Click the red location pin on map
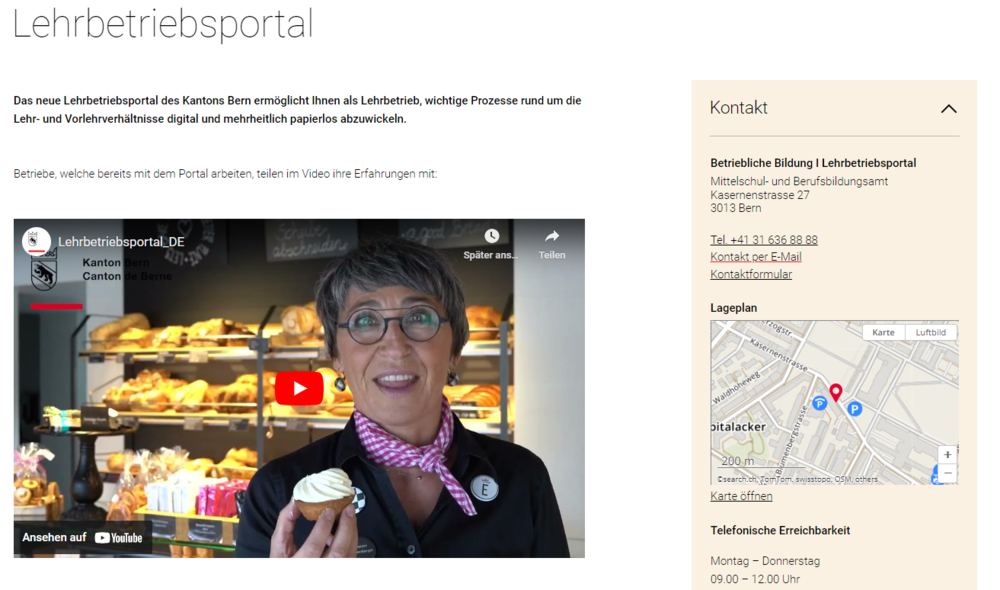 point(835,392)
